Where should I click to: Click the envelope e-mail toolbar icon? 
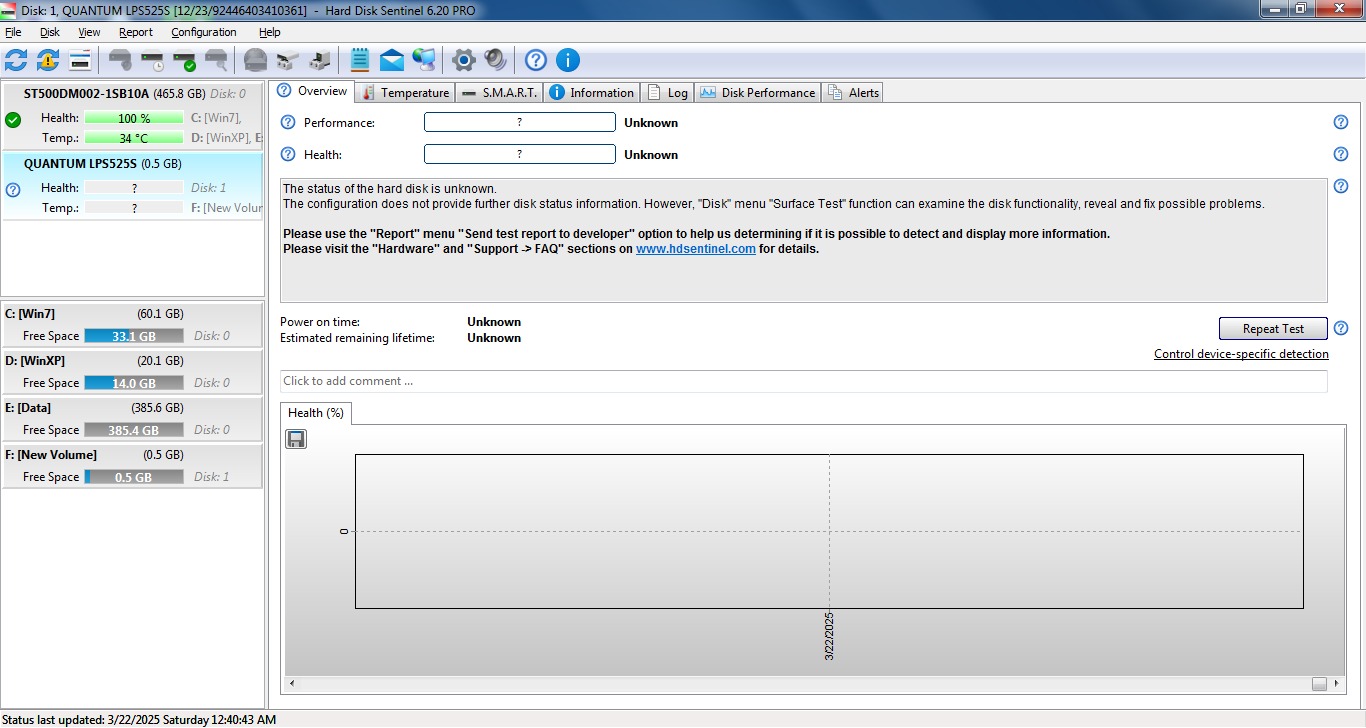[x=392, y=60]
